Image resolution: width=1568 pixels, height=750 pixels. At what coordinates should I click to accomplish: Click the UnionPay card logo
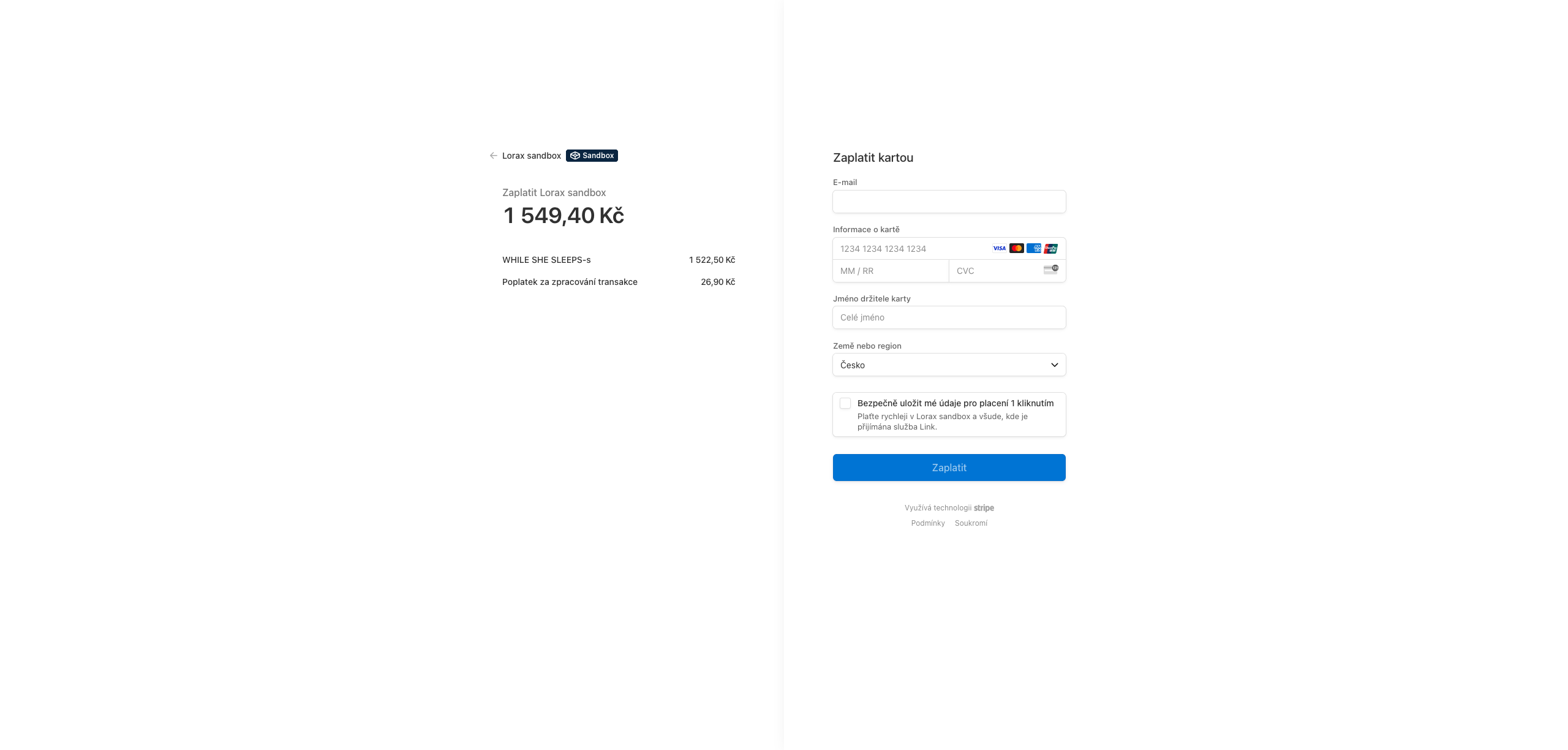pyautogui.click(x=1050, y=248)
